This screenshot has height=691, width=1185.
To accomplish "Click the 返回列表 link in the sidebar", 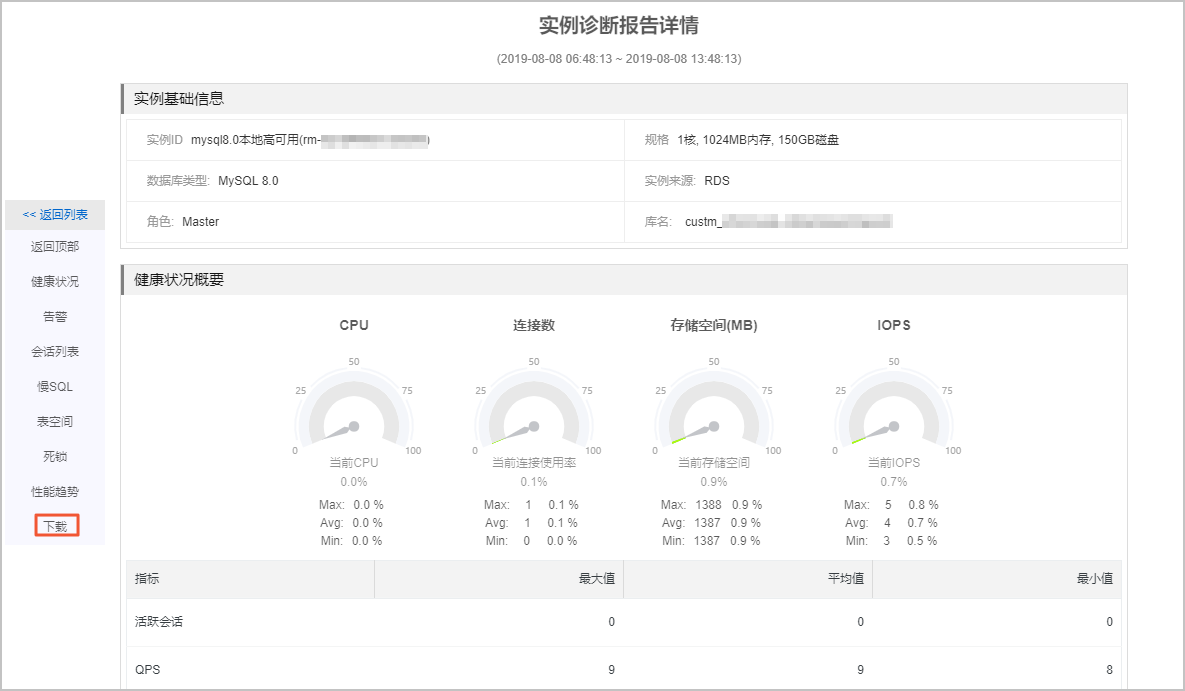I will pyautogui.click(x=55, y=215).
